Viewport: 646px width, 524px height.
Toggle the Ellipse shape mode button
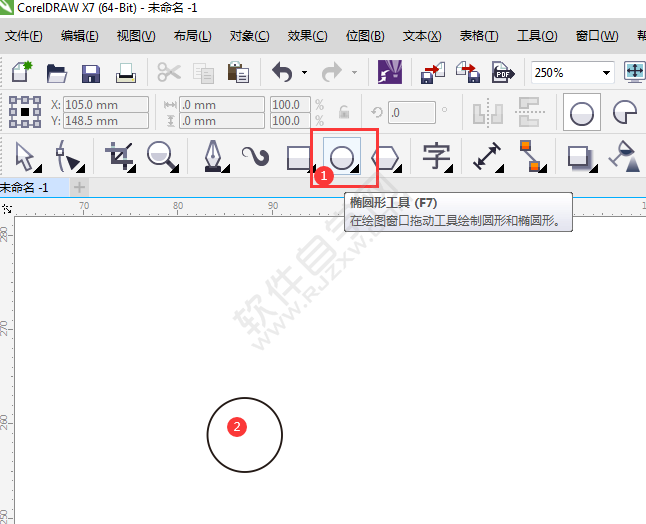click(x=582, y=112)
